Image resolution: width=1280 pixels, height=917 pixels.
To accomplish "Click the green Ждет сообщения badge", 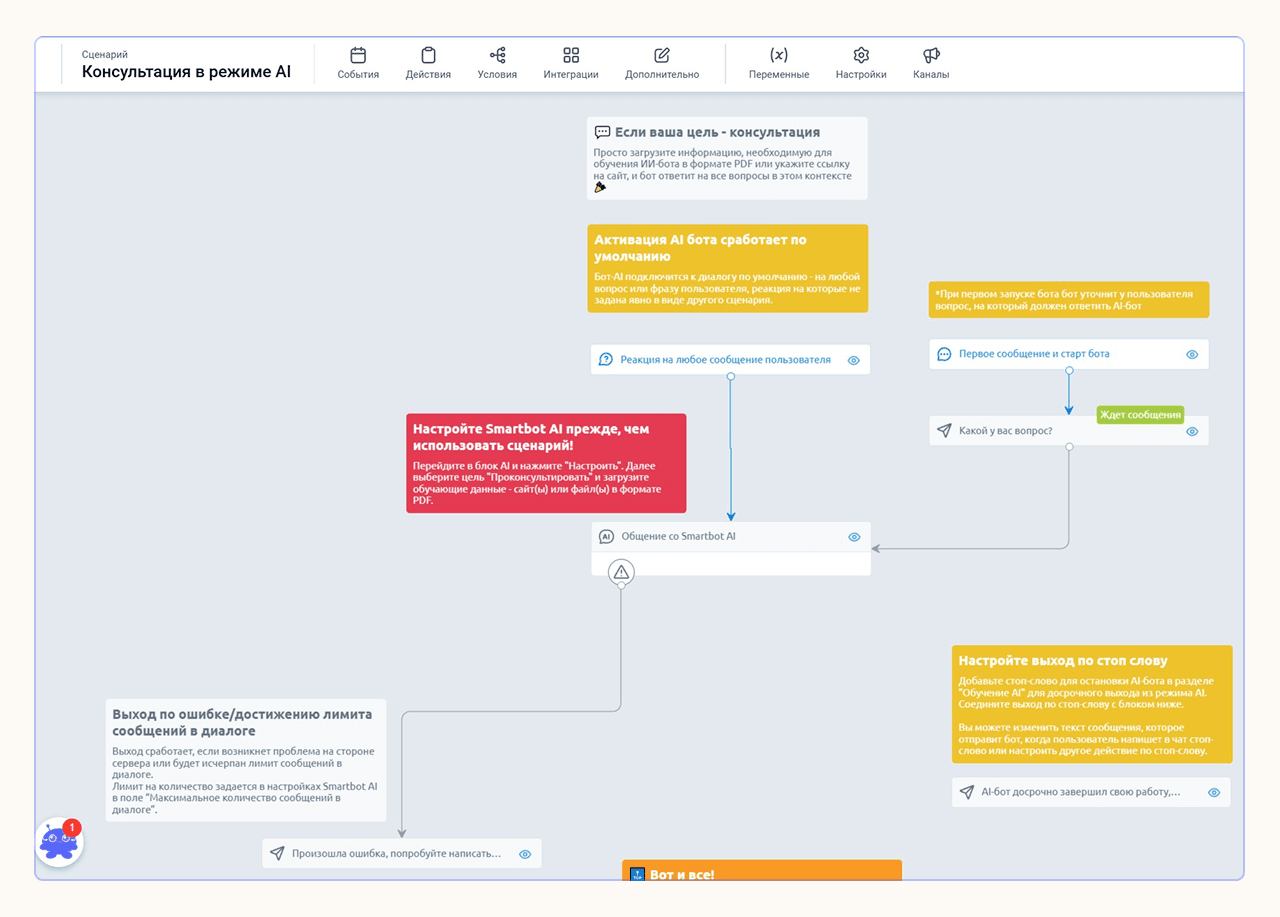I will pyautogui.click(x=1140, y=415).
